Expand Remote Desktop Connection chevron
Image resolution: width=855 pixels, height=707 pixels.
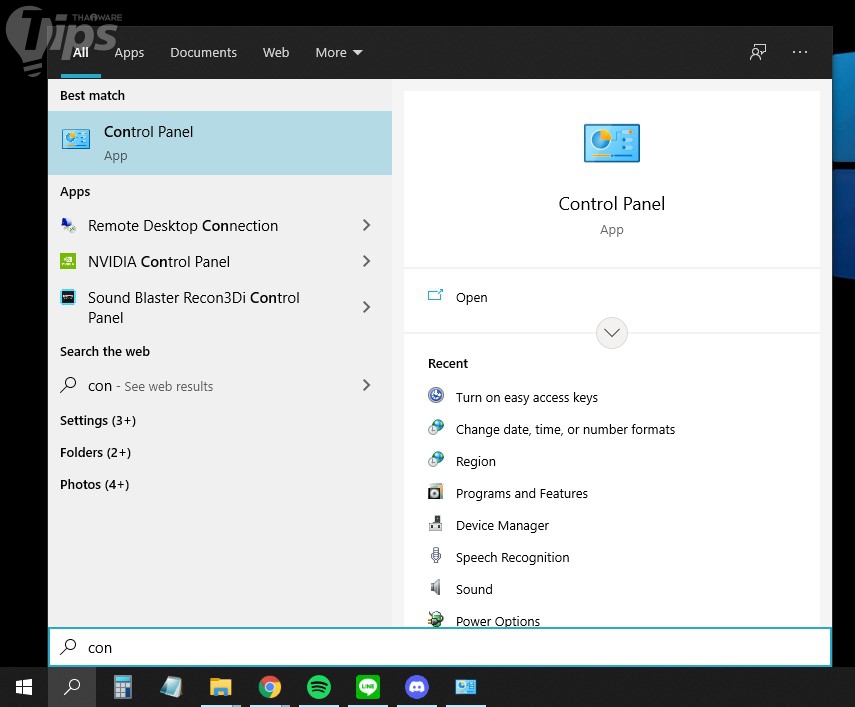366,225
